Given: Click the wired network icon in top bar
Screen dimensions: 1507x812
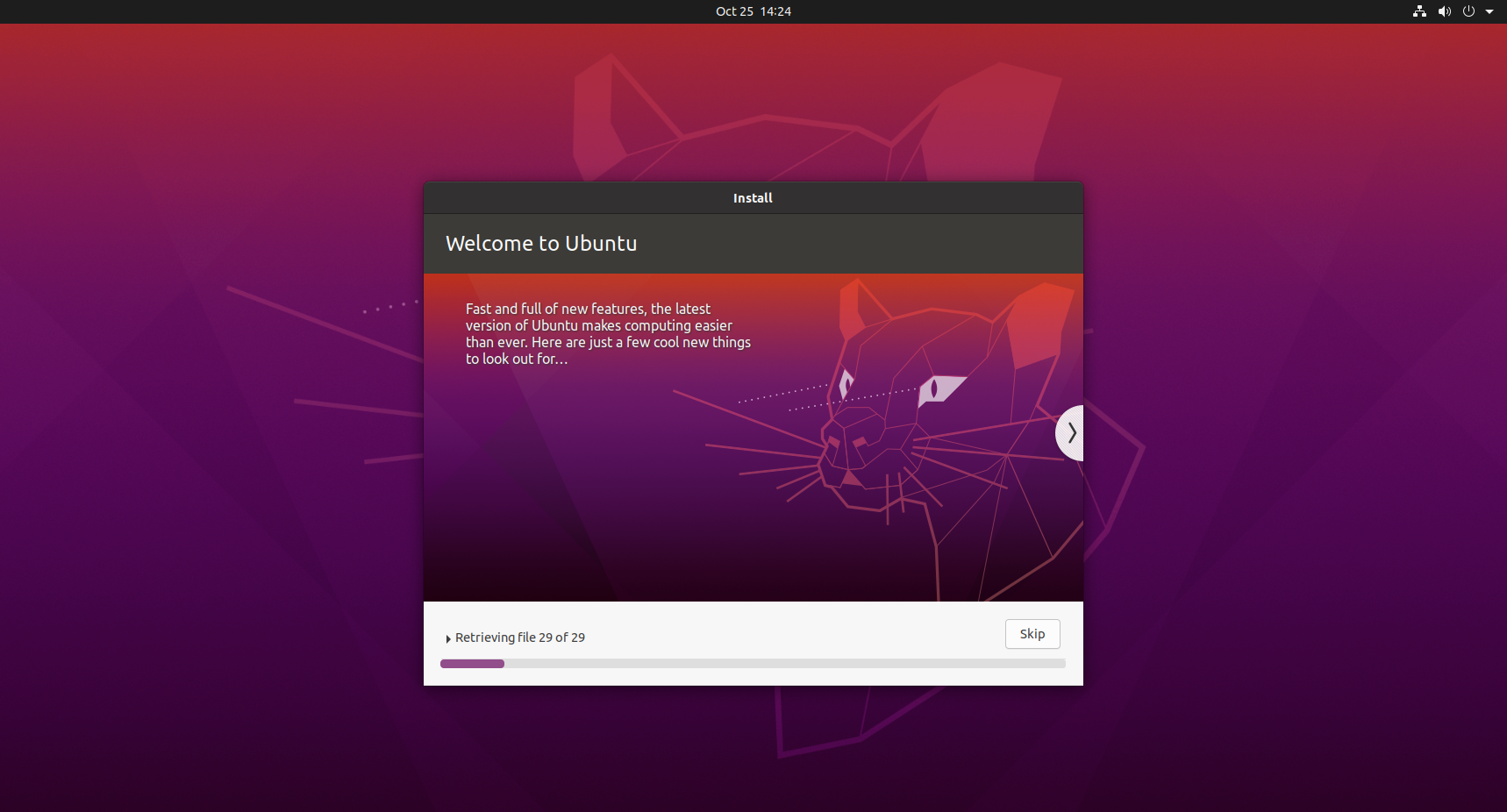Looking at the screenshot, I should [1419, 11].
